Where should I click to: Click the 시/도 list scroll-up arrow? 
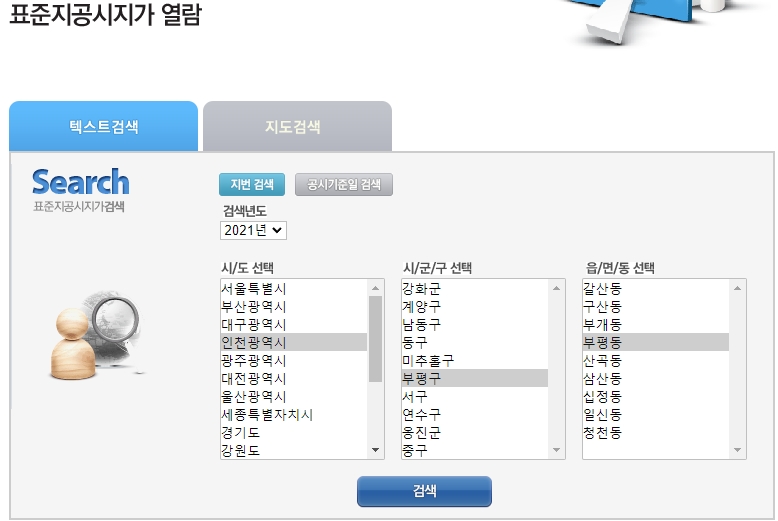(375, 288)
